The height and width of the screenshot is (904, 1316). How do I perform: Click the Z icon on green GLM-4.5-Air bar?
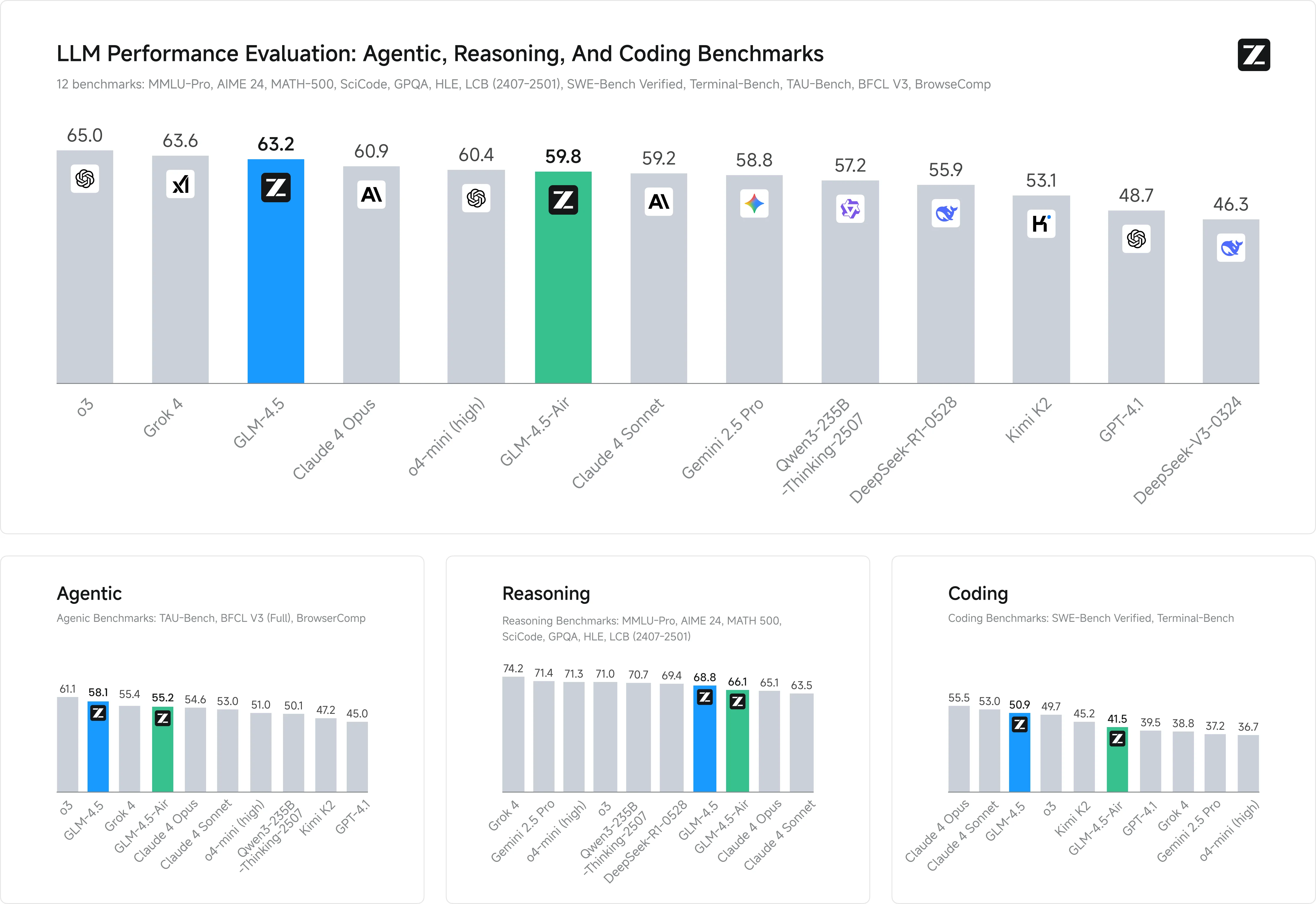563,200
